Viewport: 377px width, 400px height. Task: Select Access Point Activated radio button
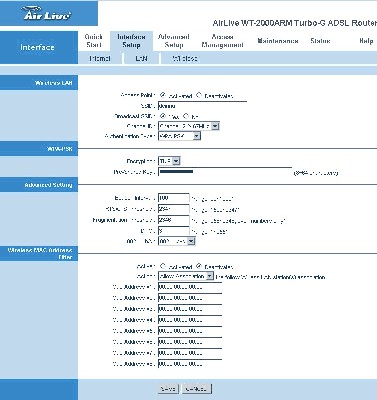163,95
